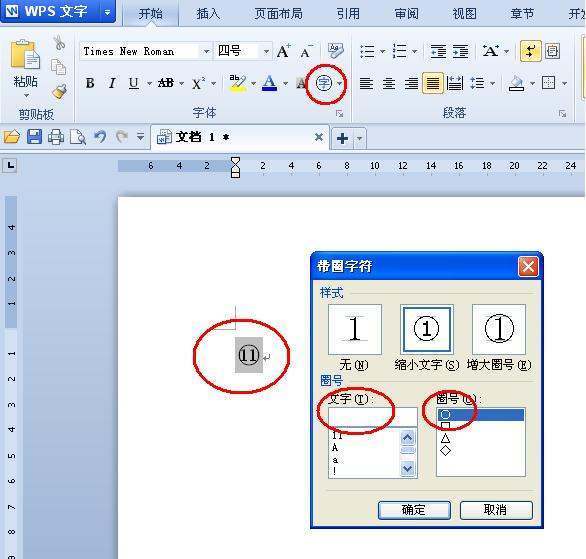This screenshot has width=586, height=559.
Task: Switch to 视图 tab
Action: click(x=465, y=14)
